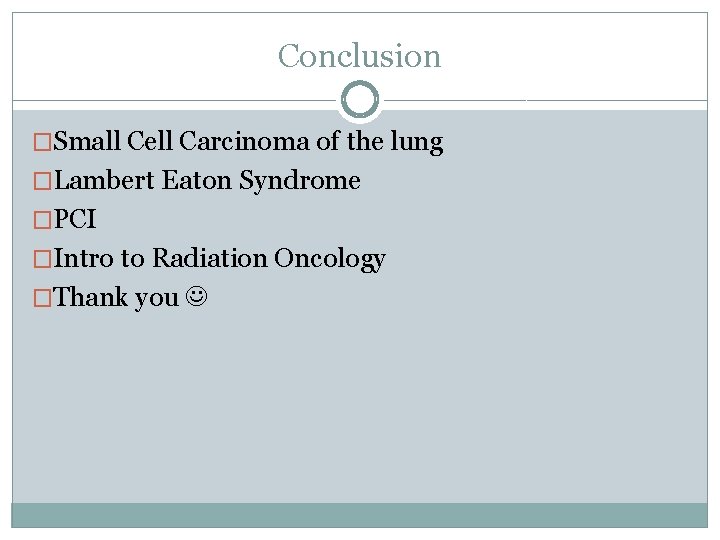Click the PCI text
Viewport: 720px width, 540px height.
[x=75, y=220]
